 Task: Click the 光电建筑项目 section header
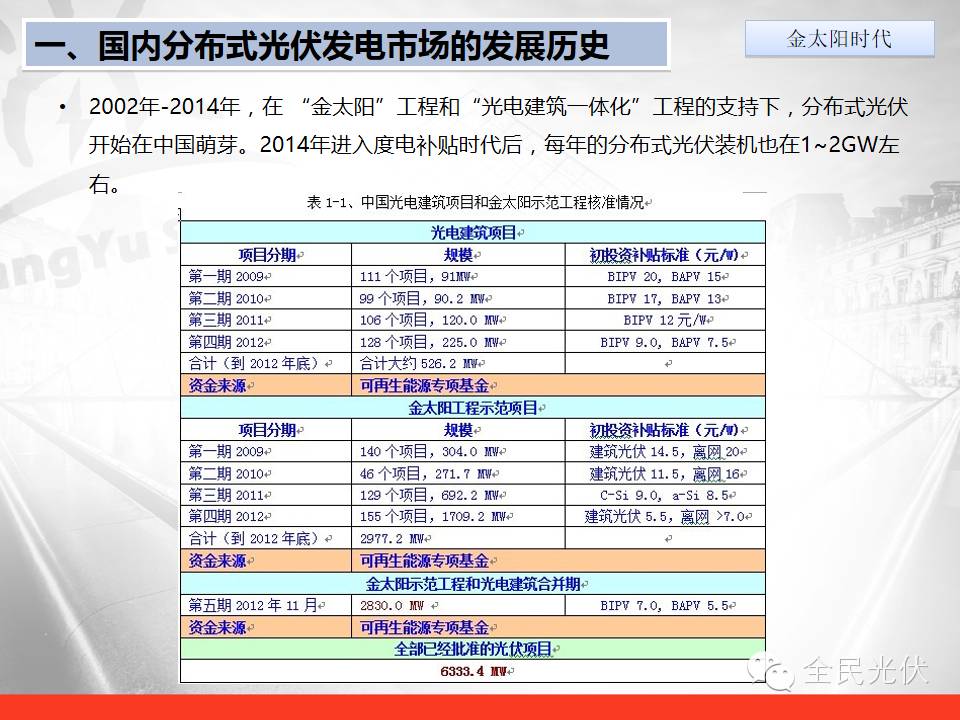[473, 233]
